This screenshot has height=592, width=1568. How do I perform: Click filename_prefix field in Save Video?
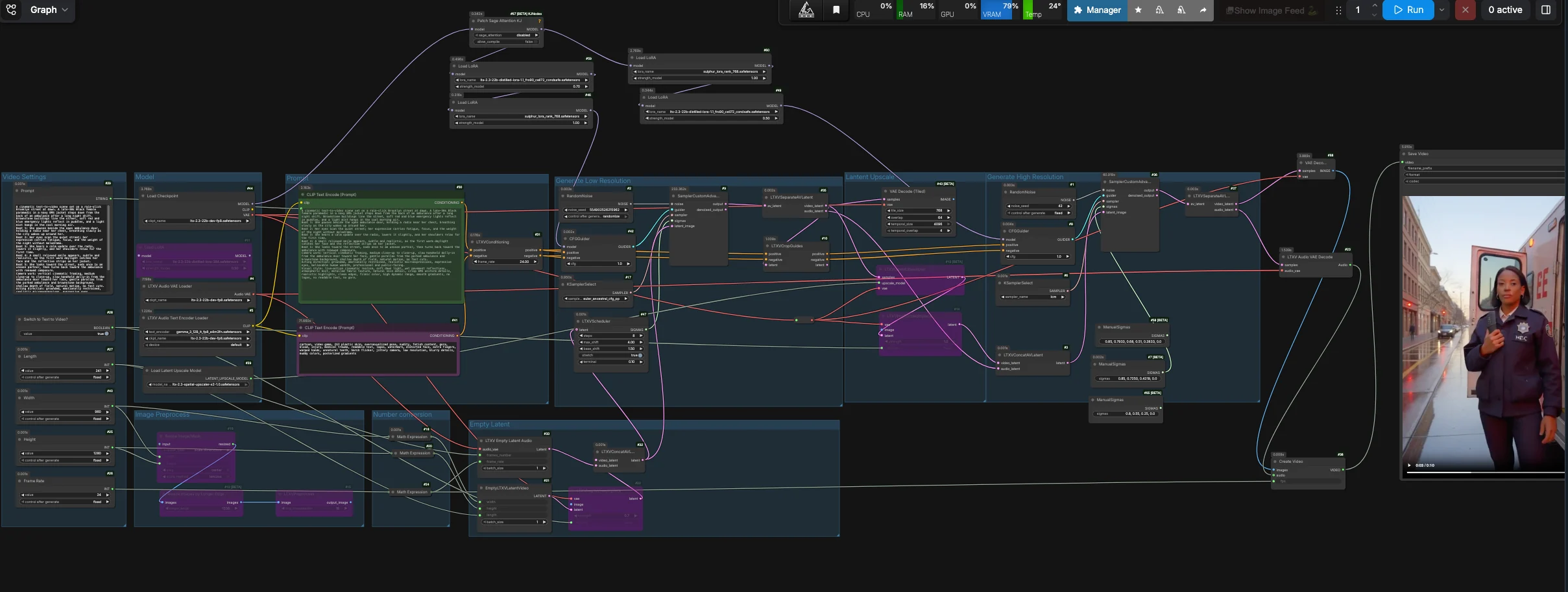coord(1486,168)
